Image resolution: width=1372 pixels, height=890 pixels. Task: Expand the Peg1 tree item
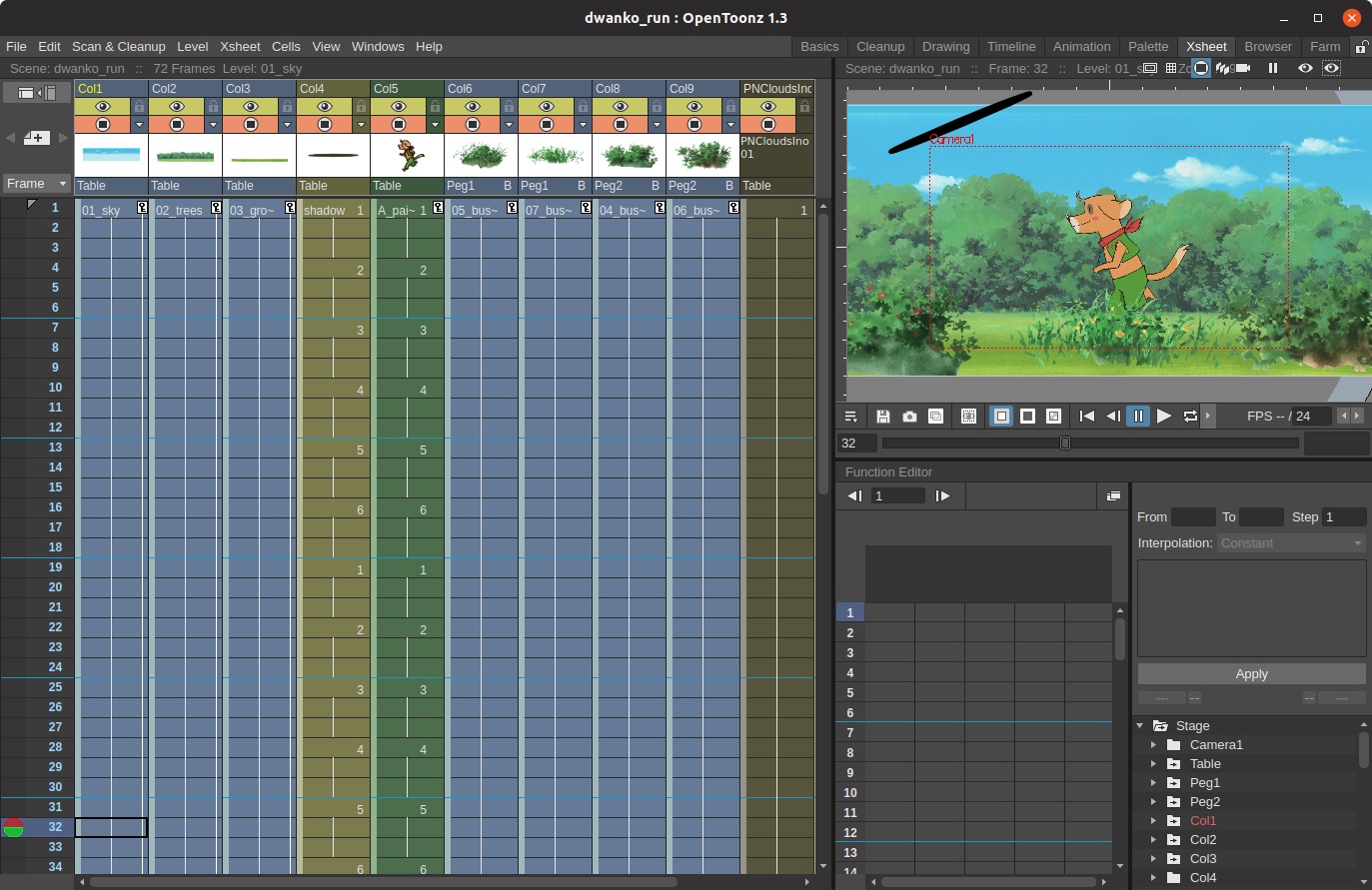1153,783
